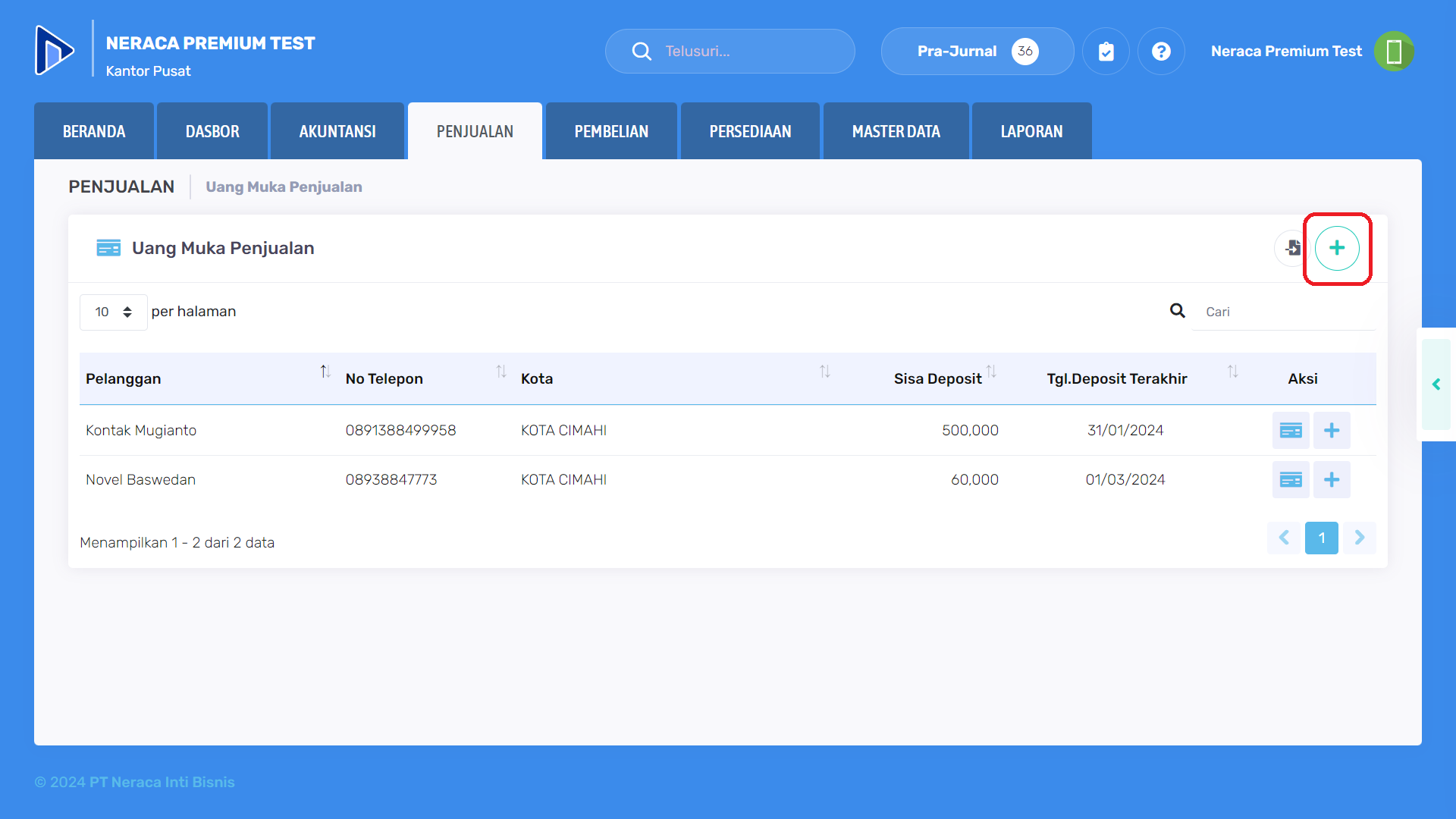Open the help question mark icon
The width and height of the screenshot is (1456, 819).
pos(1161,51)
